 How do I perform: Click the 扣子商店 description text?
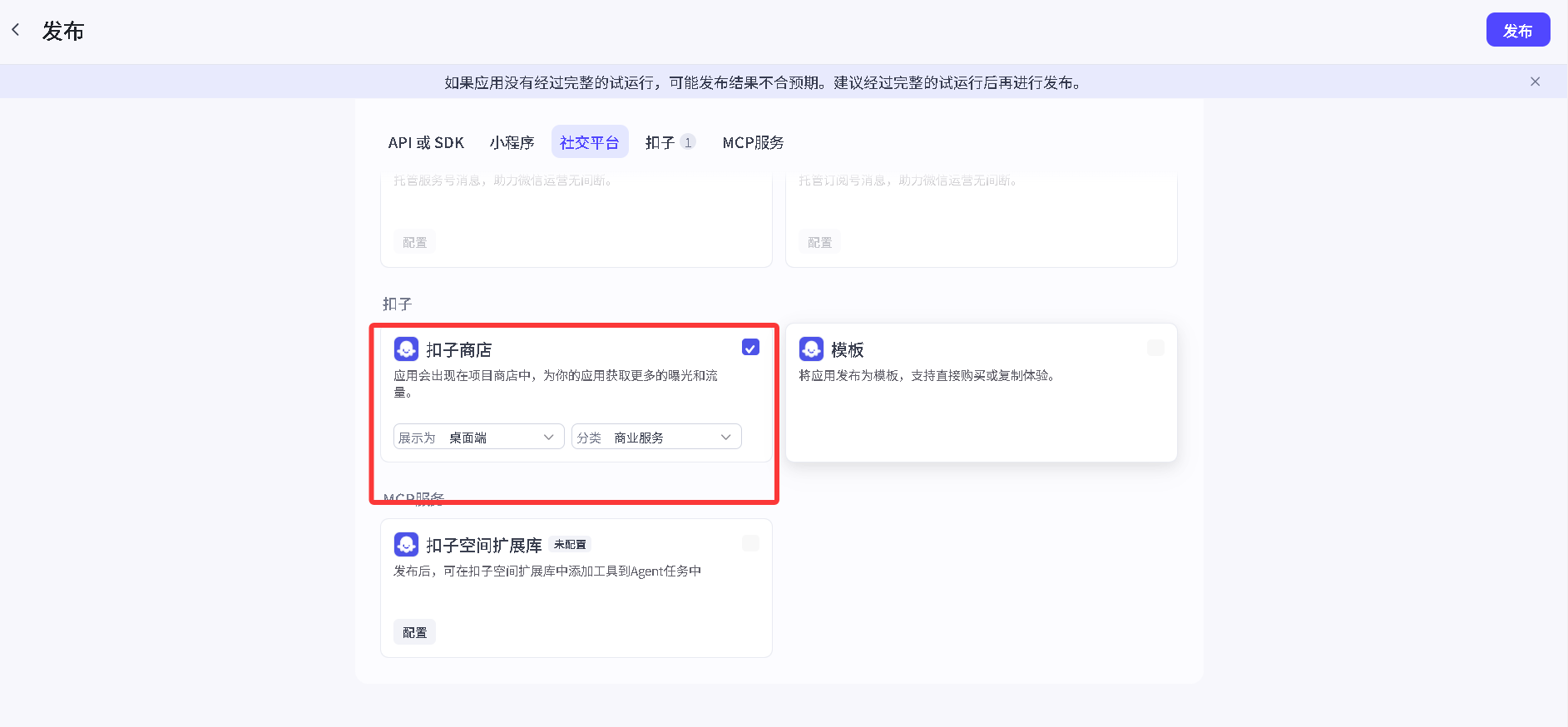(556, 383)
